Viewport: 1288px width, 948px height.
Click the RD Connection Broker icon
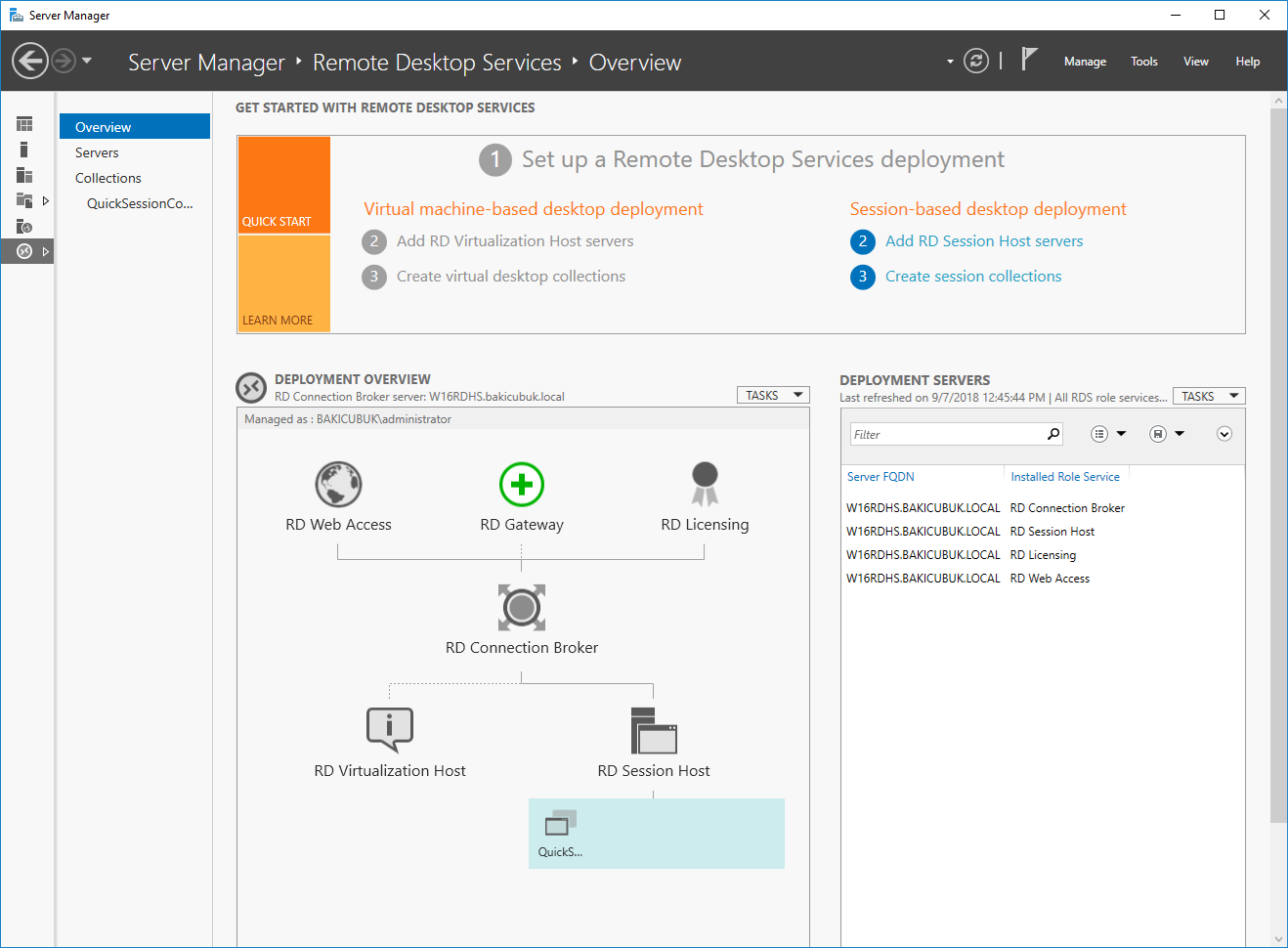(x=522, y=608)
